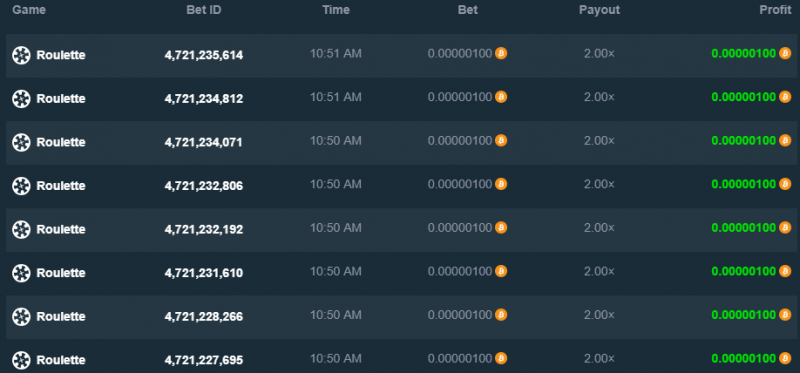Click the Roulette icon for bet 4,721,227,695

pyautogui.click(x=21, y=360)
